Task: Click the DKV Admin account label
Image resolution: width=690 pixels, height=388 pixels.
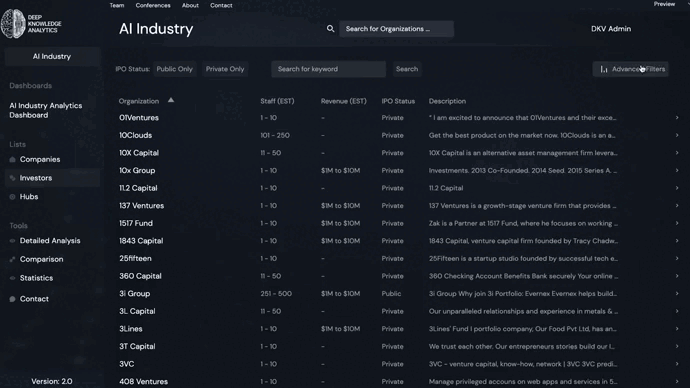Action: [x=611, y=29]
